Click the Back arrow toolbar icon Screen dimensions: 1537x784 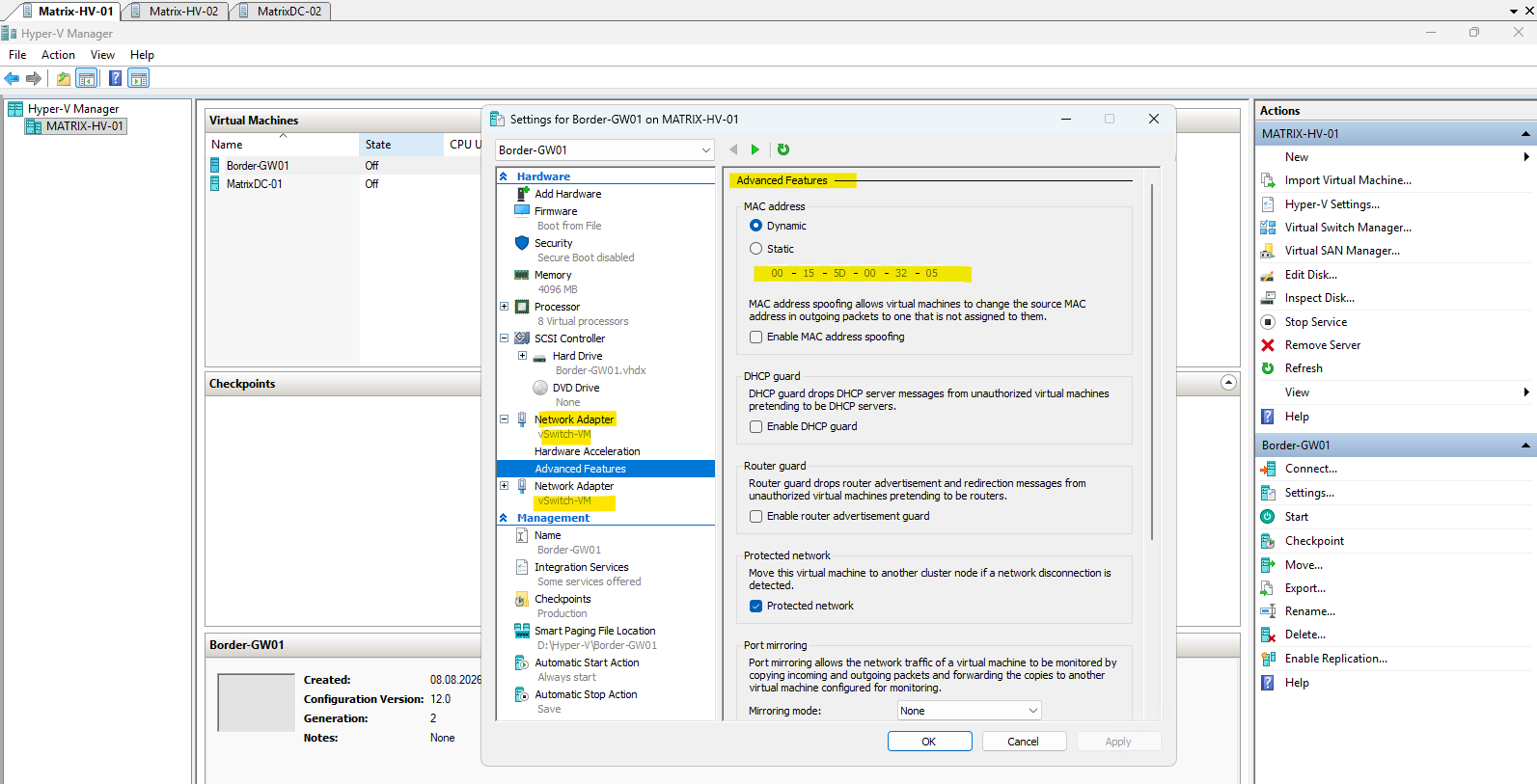coord(12,79)
